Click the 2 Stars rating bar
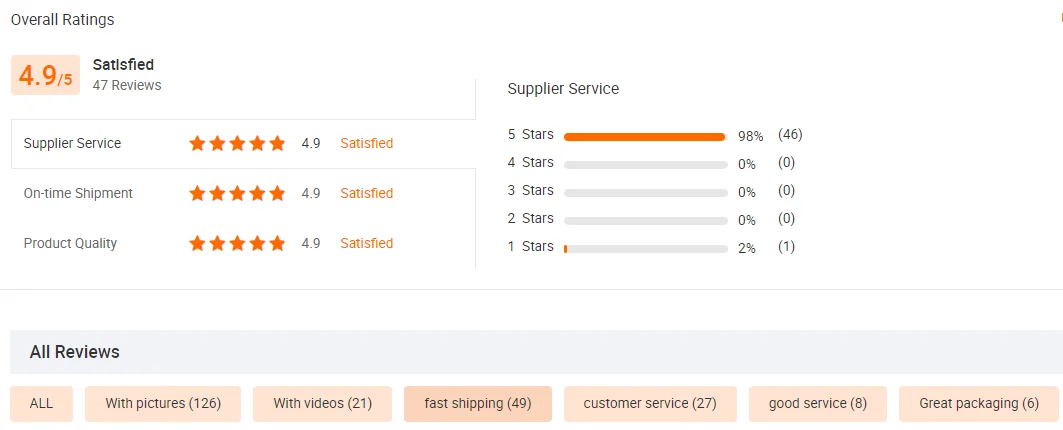1063x430 pixels. (x=645, y=220)
